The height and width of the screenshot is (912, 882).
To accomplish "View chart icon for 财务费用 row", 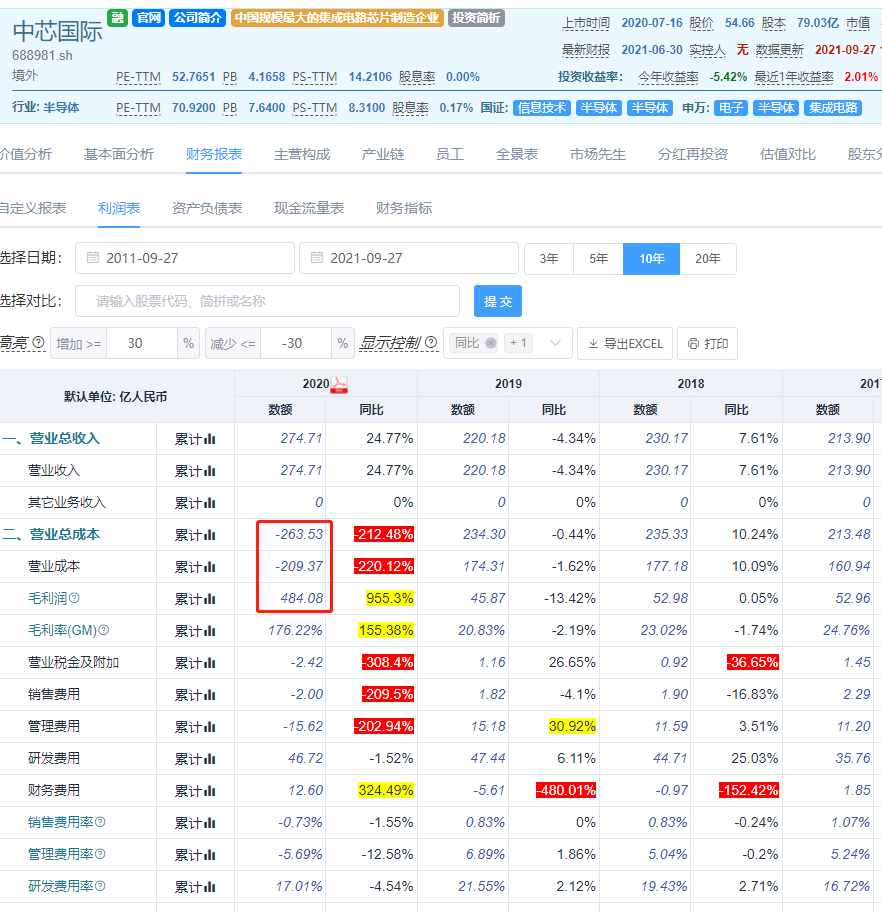I will [210, 791].
